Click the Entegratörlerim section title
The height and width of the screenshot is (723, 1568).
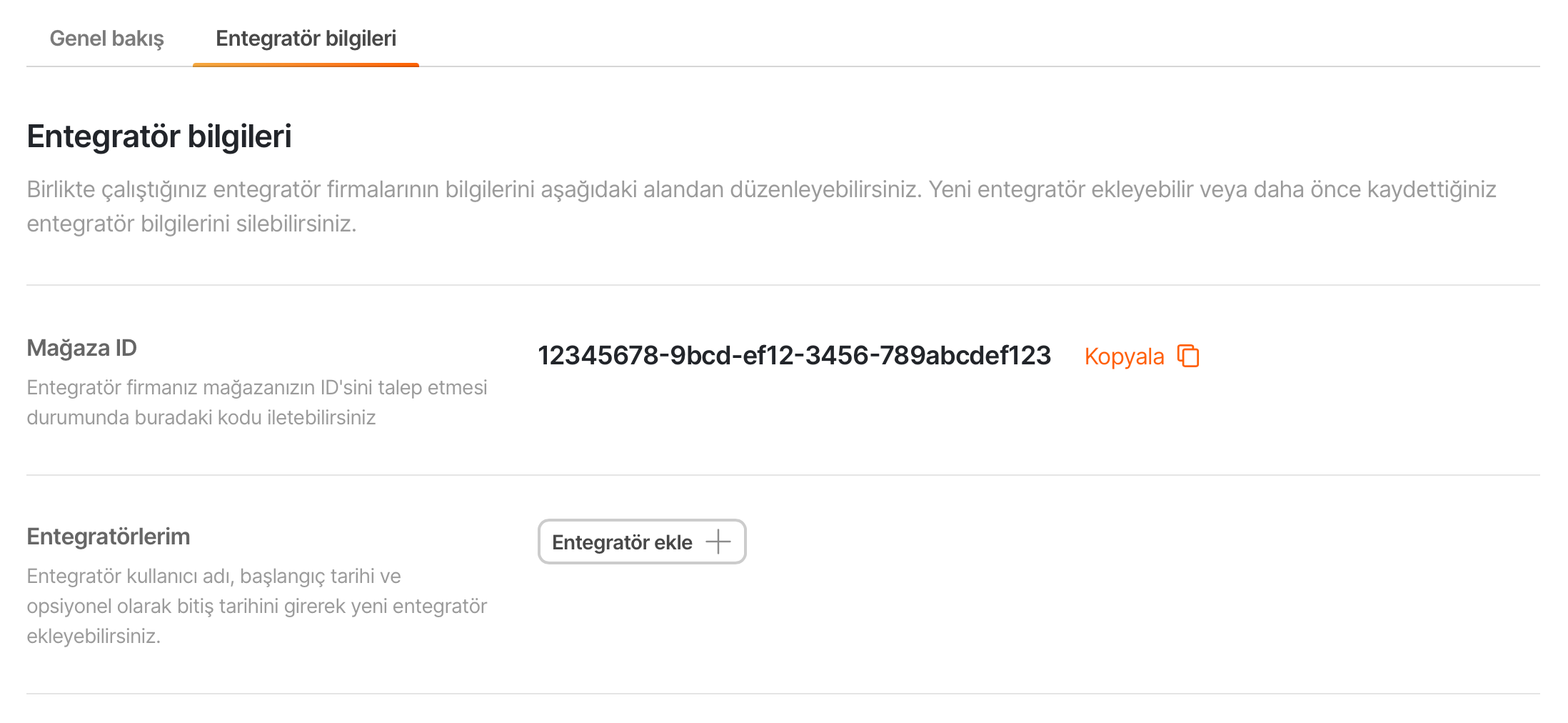point(109,537)
